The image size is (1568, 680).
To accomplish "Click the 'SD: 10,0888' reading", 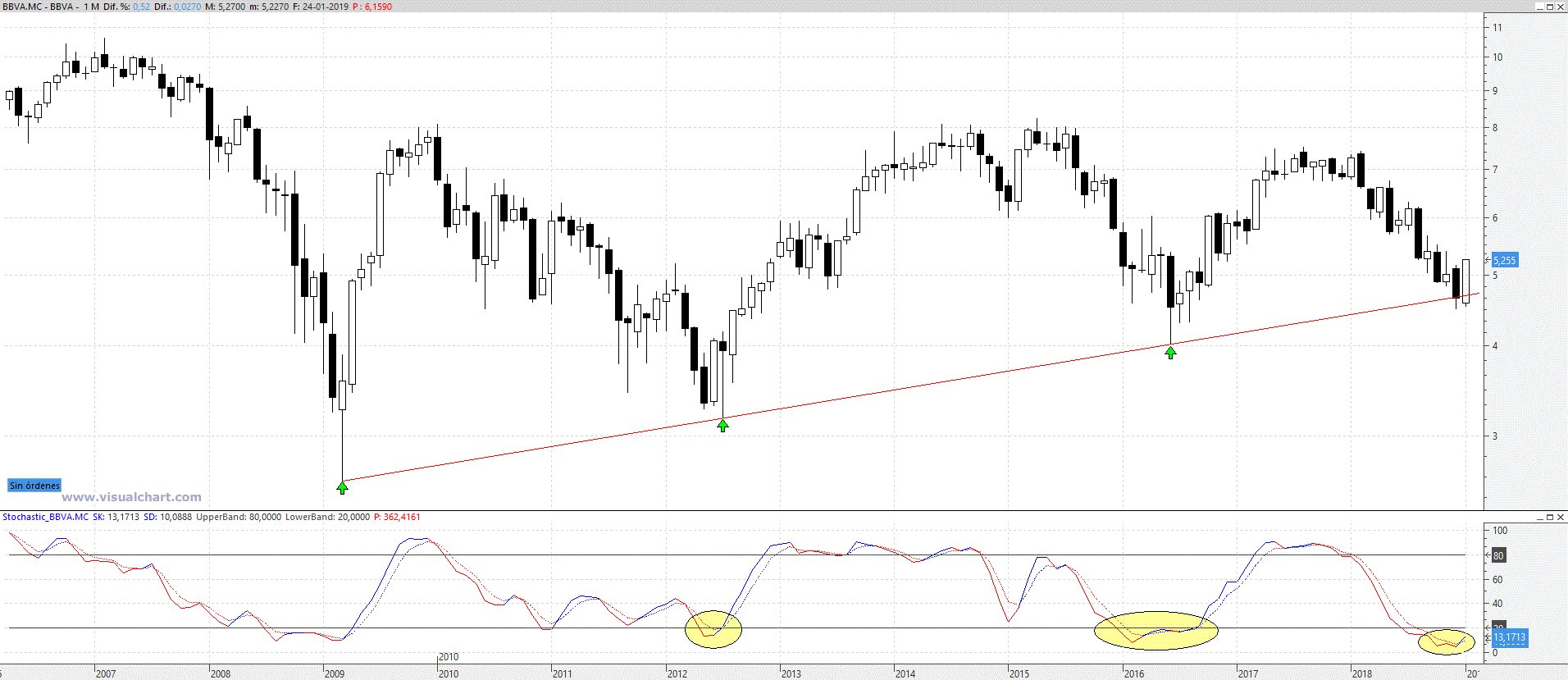I will [168, 517].
